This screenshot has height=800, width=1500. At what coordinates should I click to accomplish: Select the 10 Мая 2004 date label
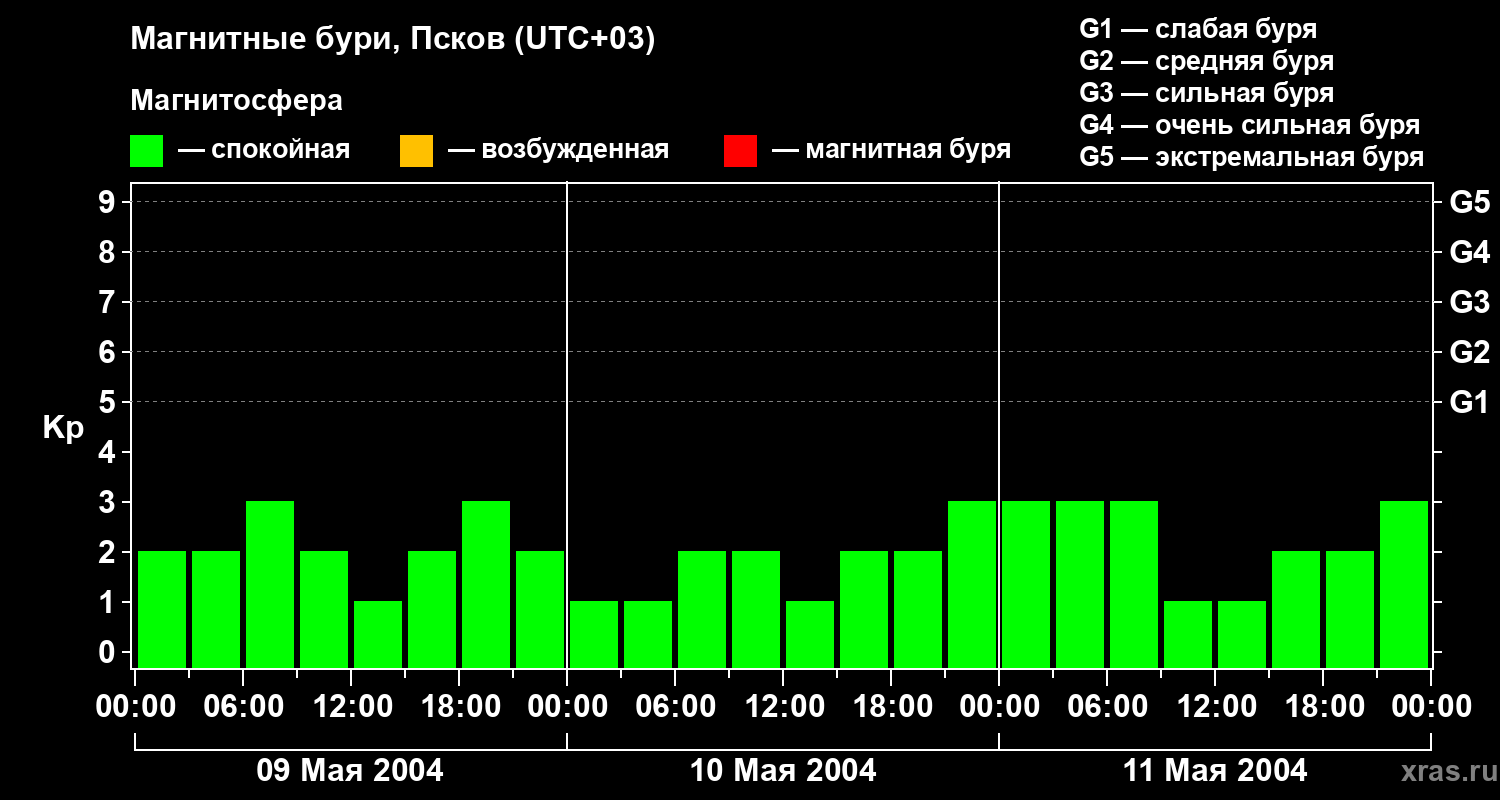pyautogui.click(x=783, y=771)
